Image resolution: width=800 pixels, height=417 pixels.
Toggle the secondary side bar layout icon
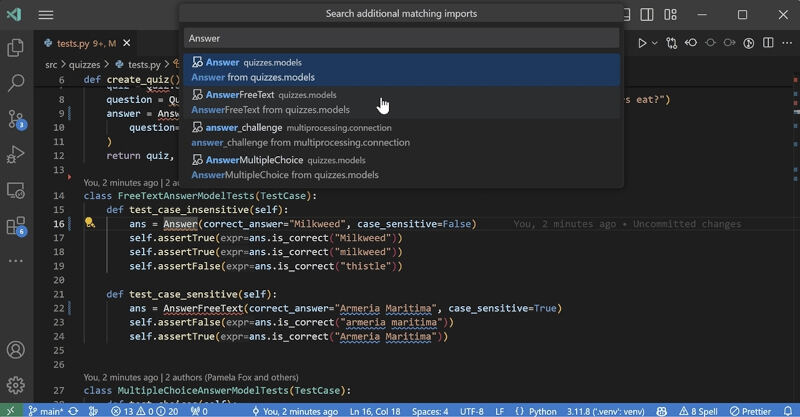(x=647, y=15)
